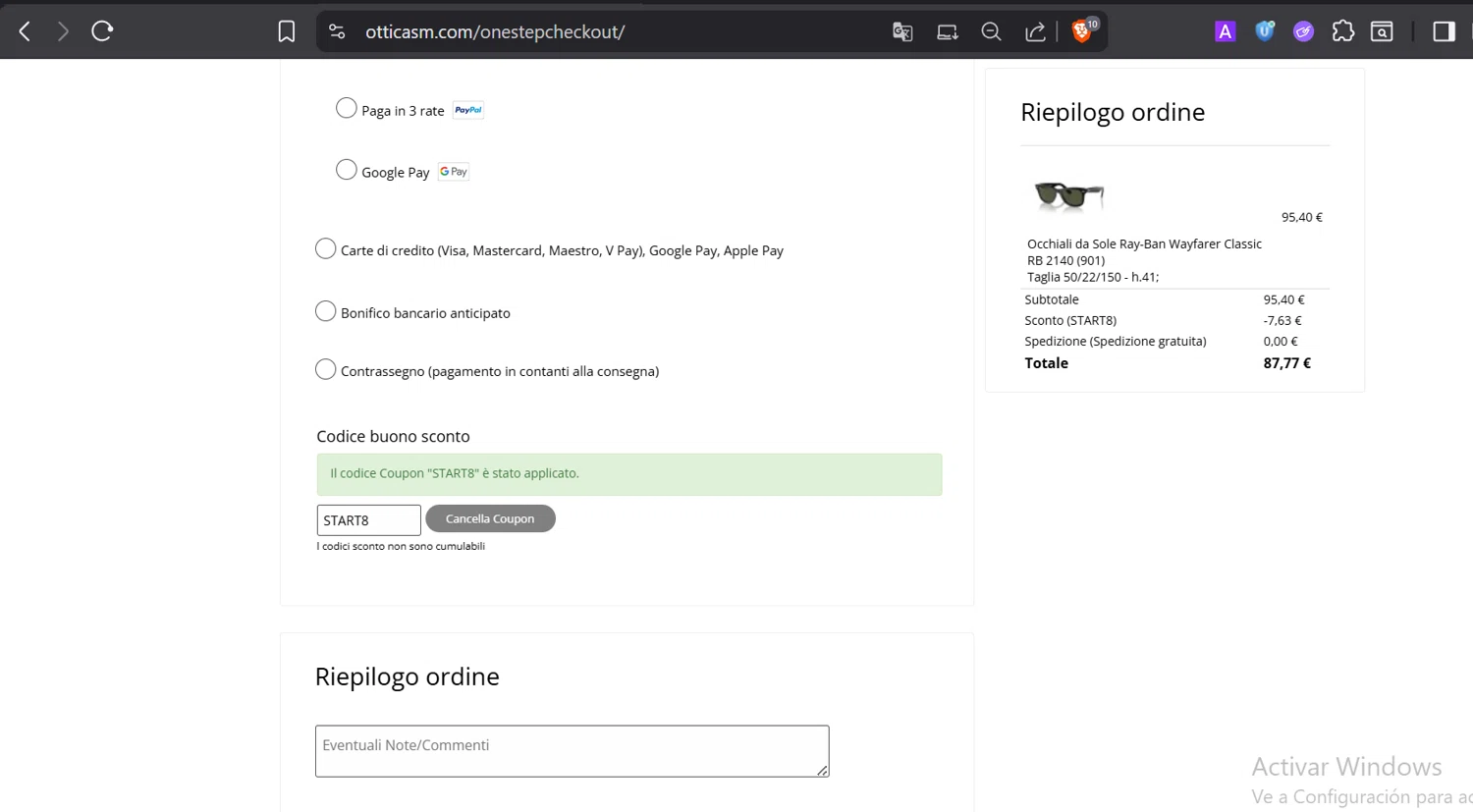This screenshot has width=1473, height=812.
Task: Click 'Taglia 50/22/150 - h.41;' size text
Action: pyautogui.click(x=1093, y=277)
